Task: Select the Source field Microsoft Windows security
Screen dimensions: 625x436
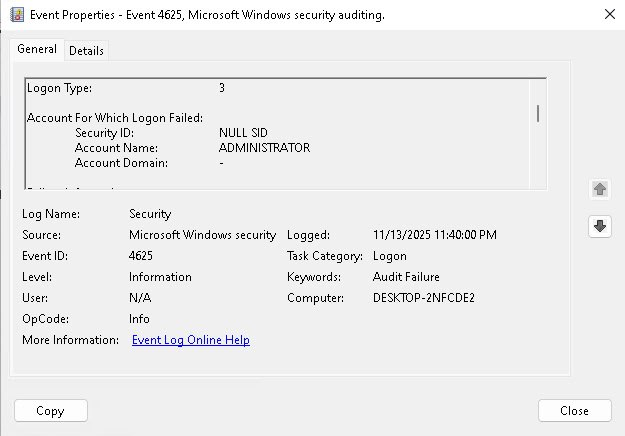Action: [202, 235]
